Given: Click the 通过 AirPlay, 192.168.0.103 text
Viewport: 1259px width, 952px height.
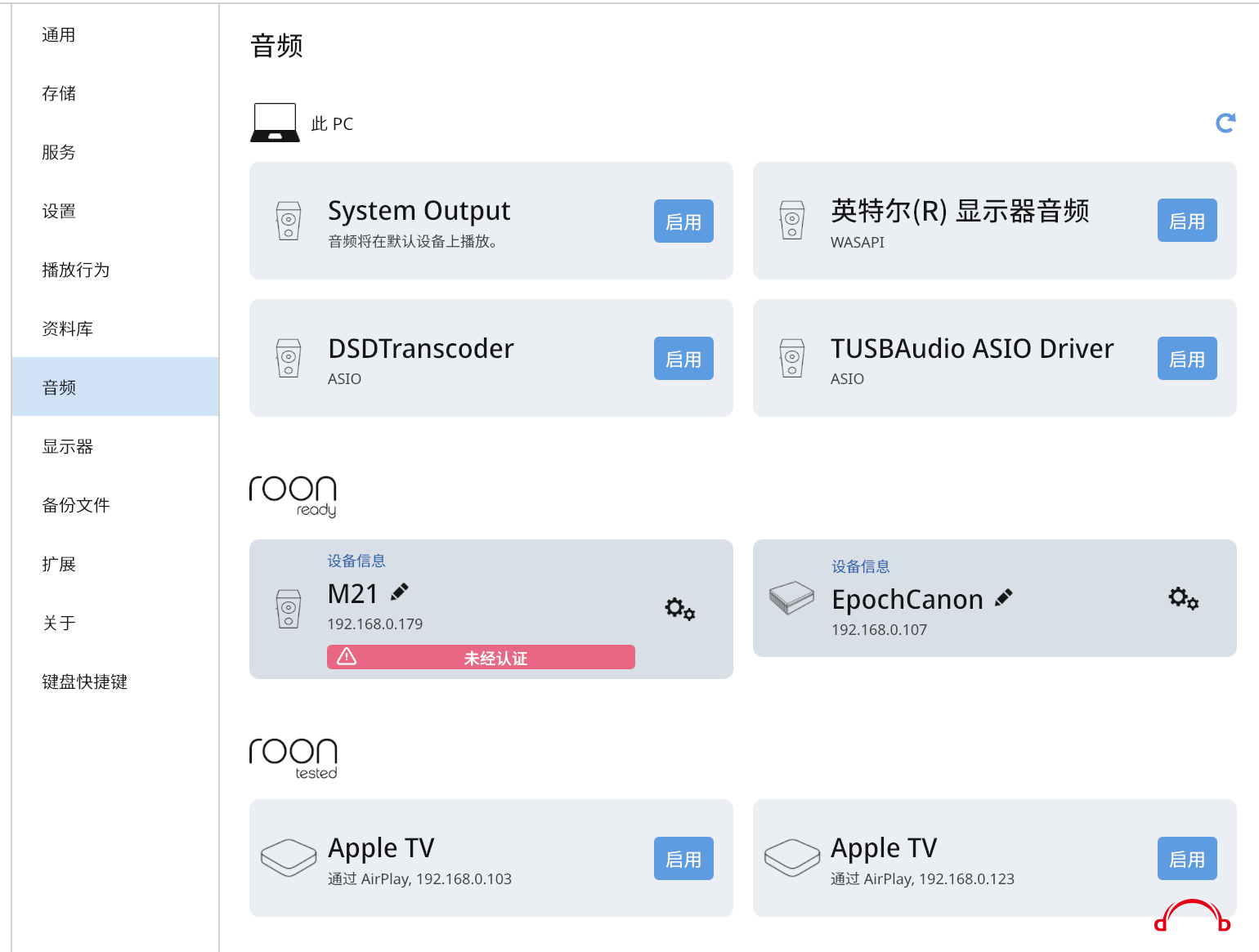Looking at the screenshot, I should [419, 878].
